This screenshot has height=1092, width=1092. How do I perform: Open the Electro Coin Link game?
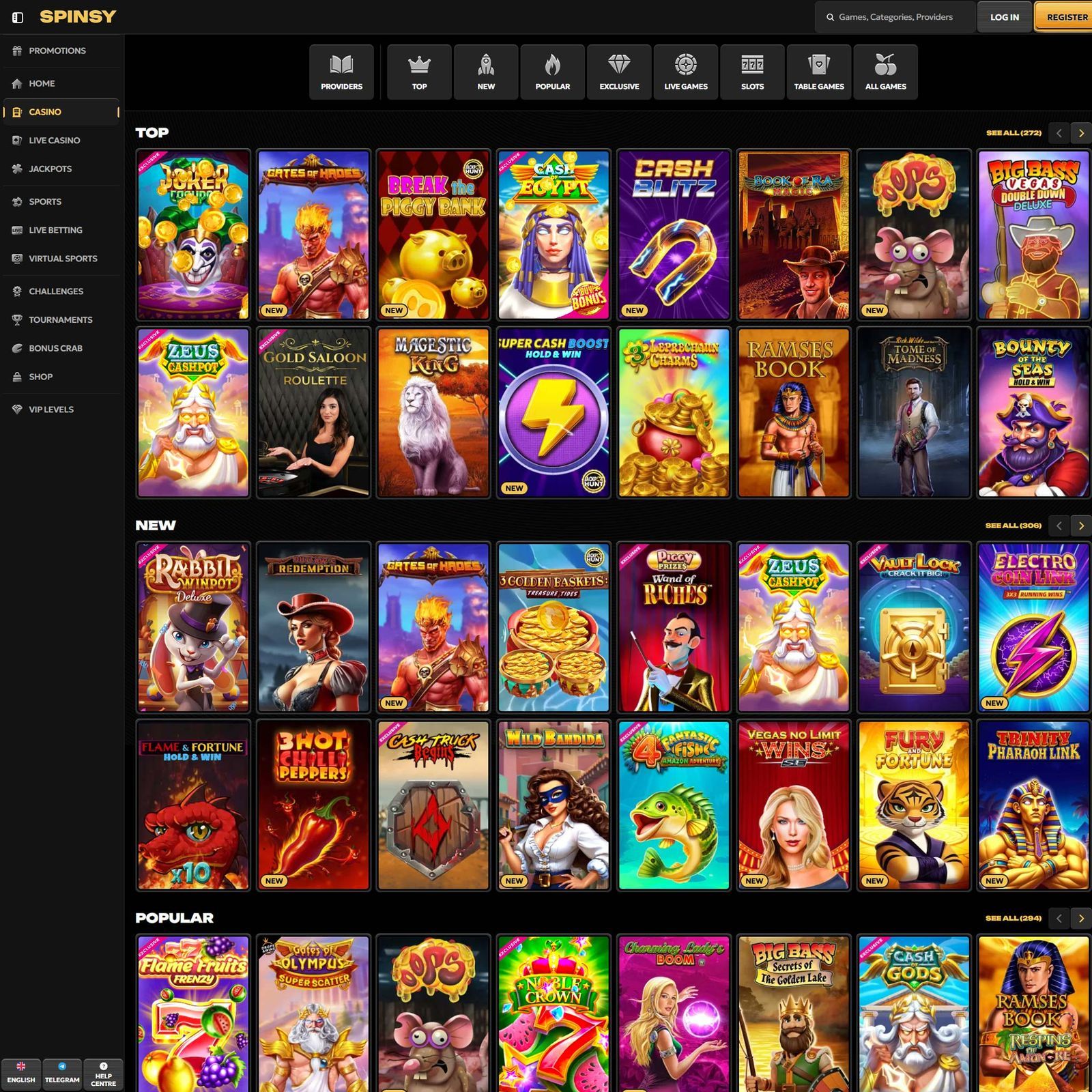pos(1034,627)
